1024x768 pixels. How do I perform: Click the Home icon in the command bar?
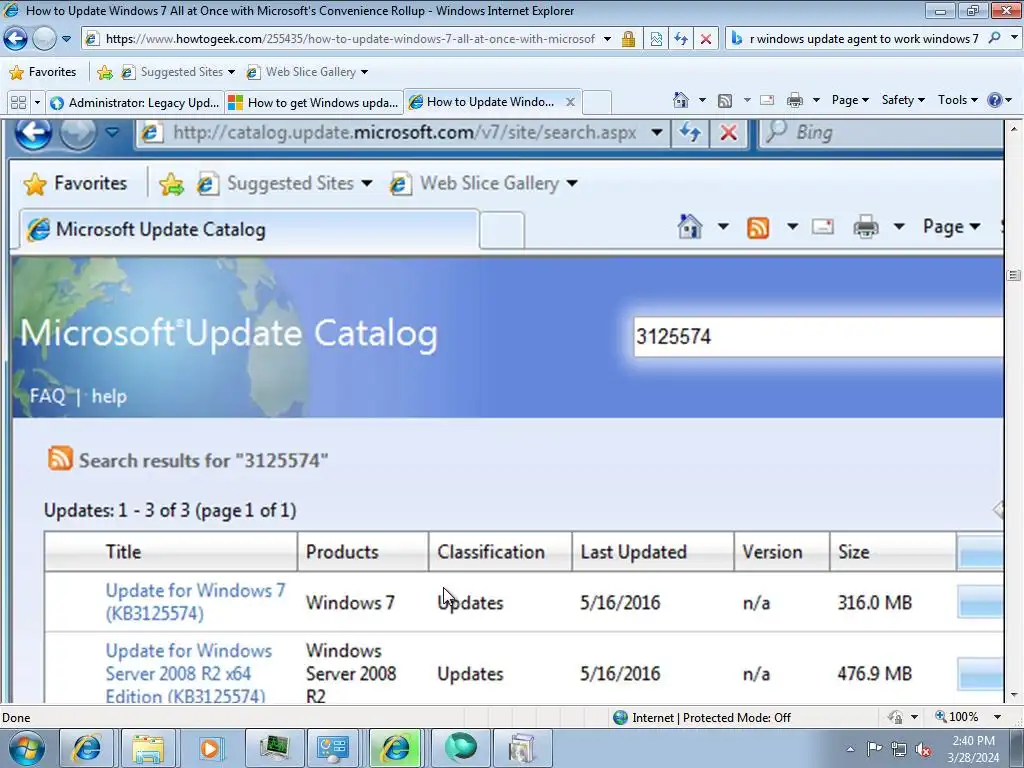coord(681,100)
